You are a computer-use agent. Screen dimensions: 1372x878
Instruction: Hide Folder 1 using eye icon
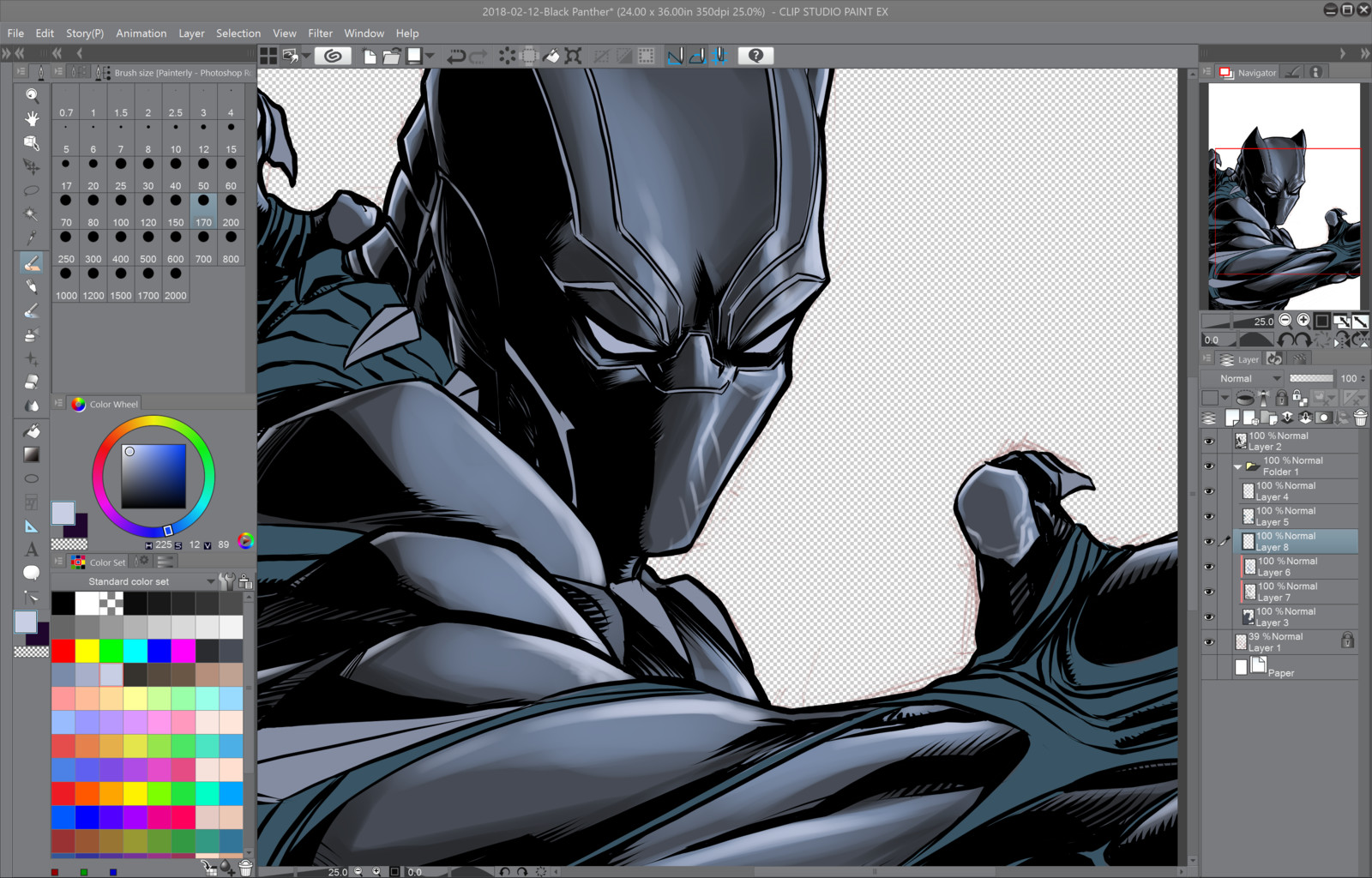pos(1209,466)
